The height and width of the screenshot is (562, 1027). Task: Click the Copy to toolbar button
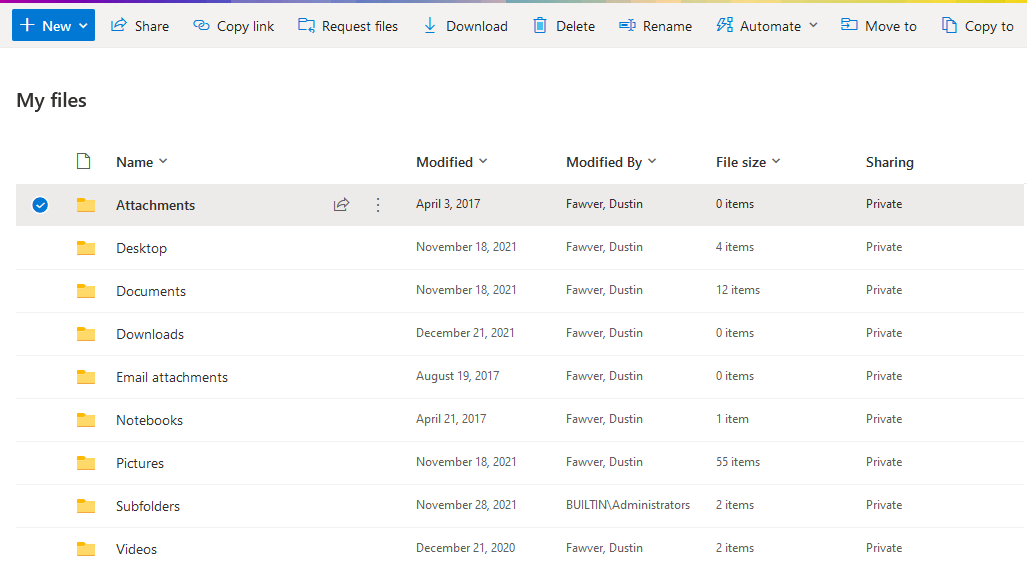point(977,26)
